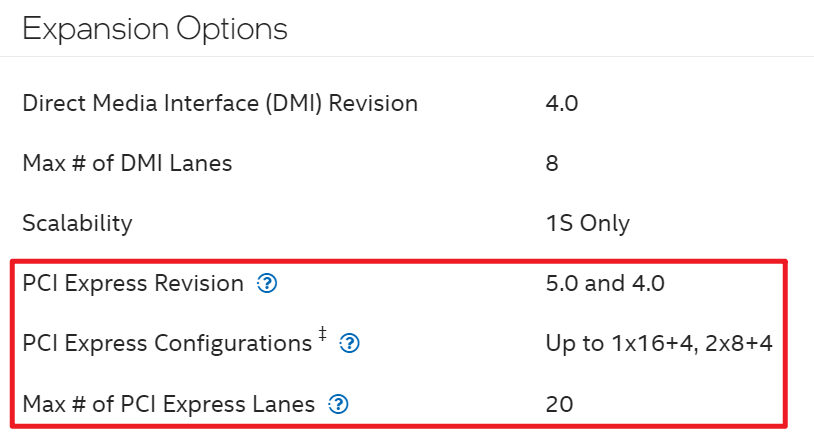Click the PCI Express Revision label text
814x443 pixels.
(x=133, y=283)
